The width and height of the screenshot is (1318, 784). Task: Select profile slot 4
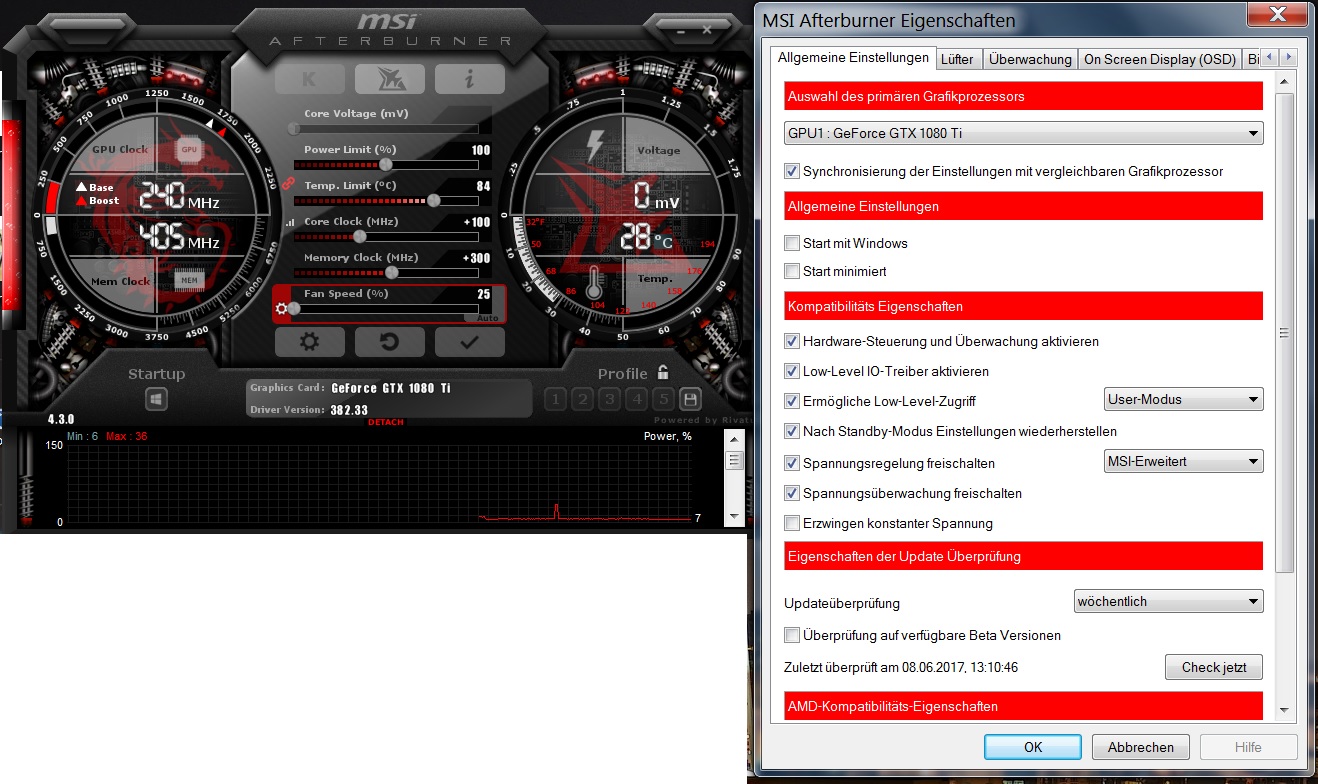(636, 400)
